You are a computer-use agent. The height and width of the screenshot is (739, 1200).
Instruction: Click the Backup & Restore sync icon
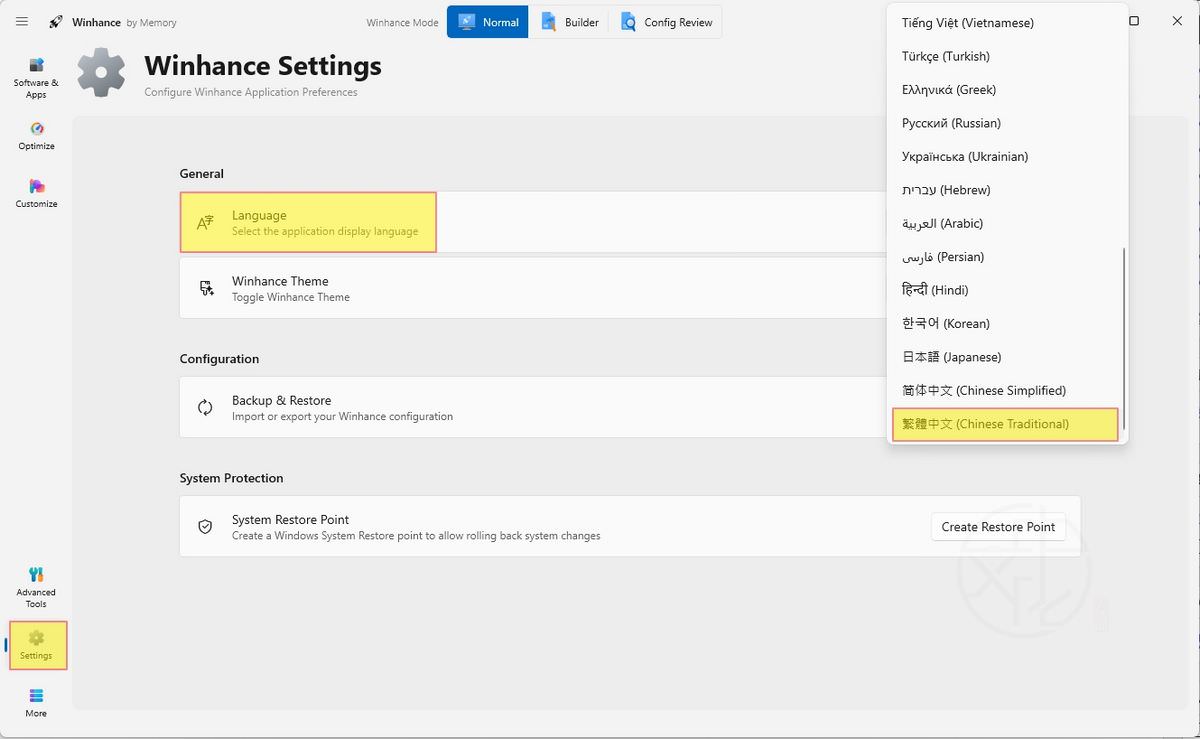(205, 407)
